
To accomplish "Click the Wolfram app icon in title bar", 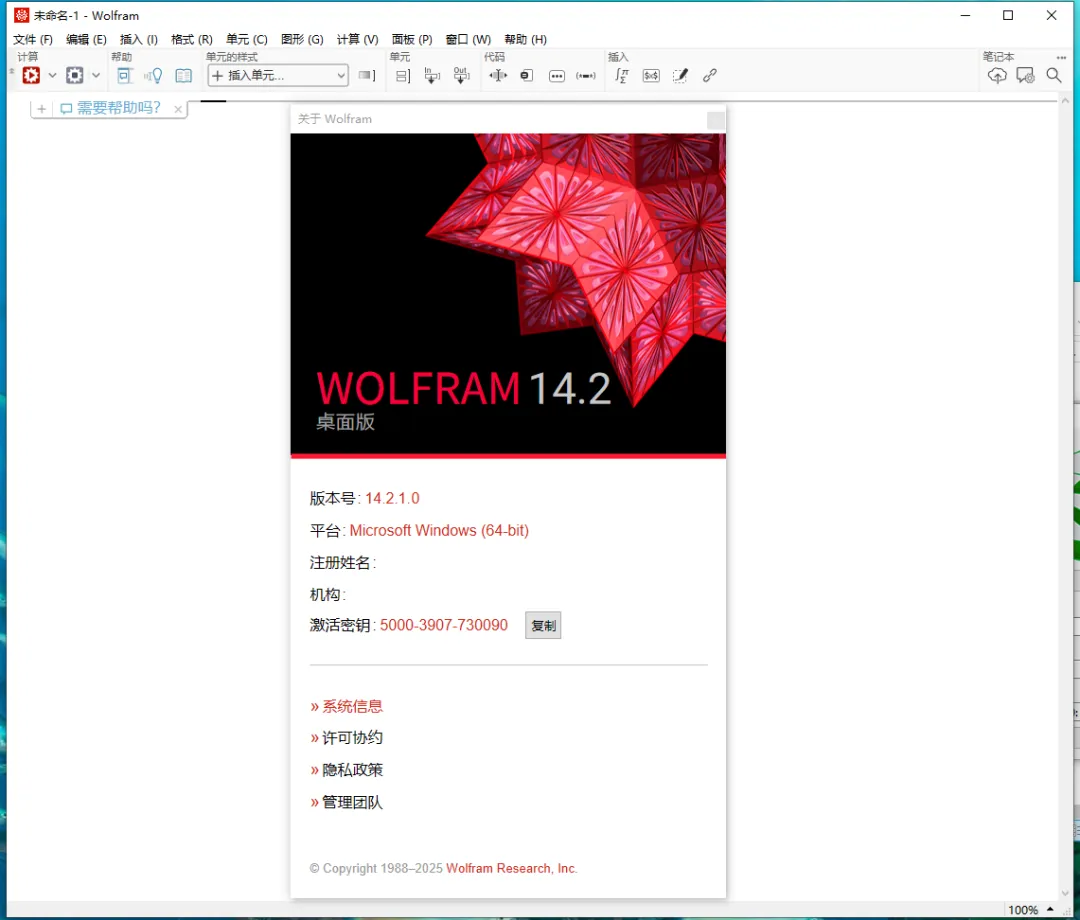I will pos(22,15).
